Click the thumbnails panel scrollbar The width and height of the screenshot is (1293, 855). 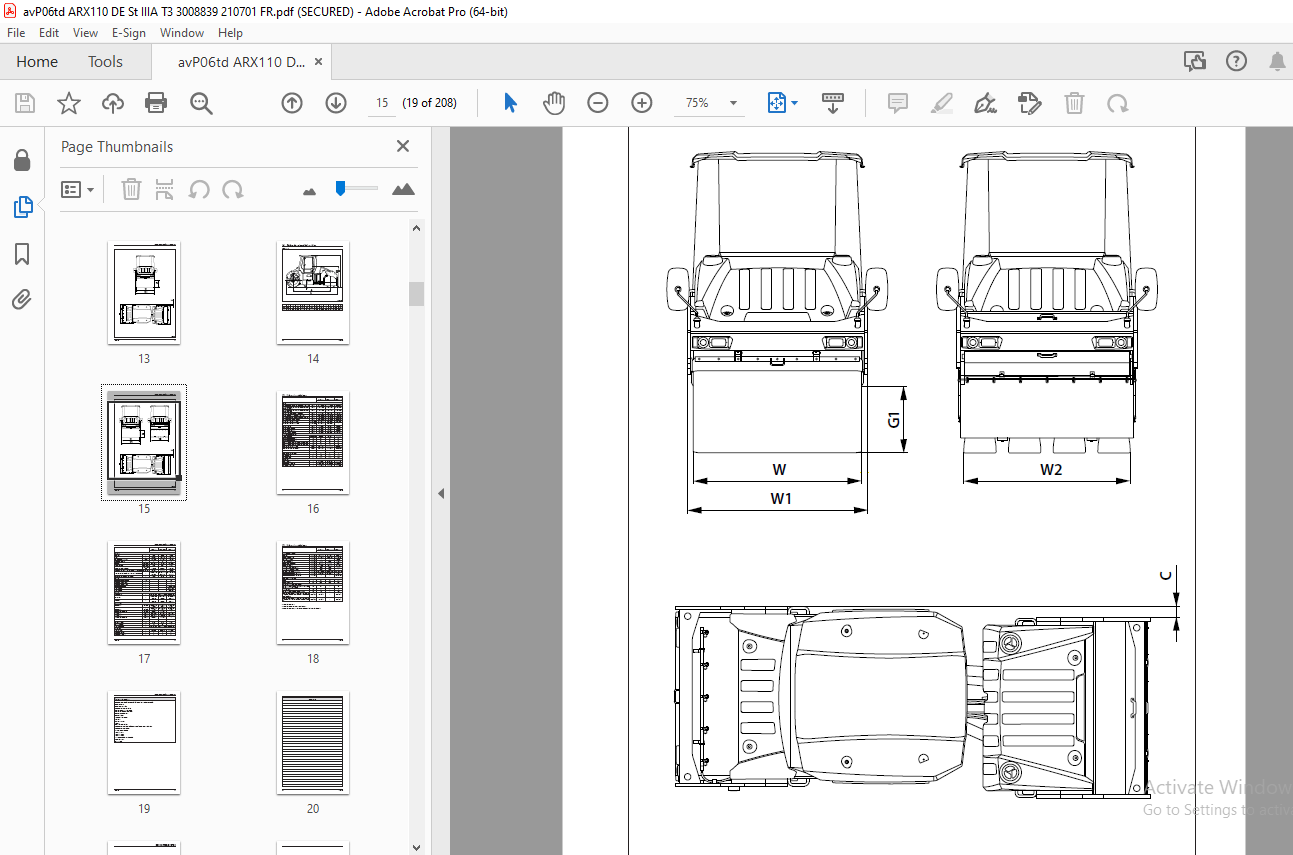pos(417,293)
